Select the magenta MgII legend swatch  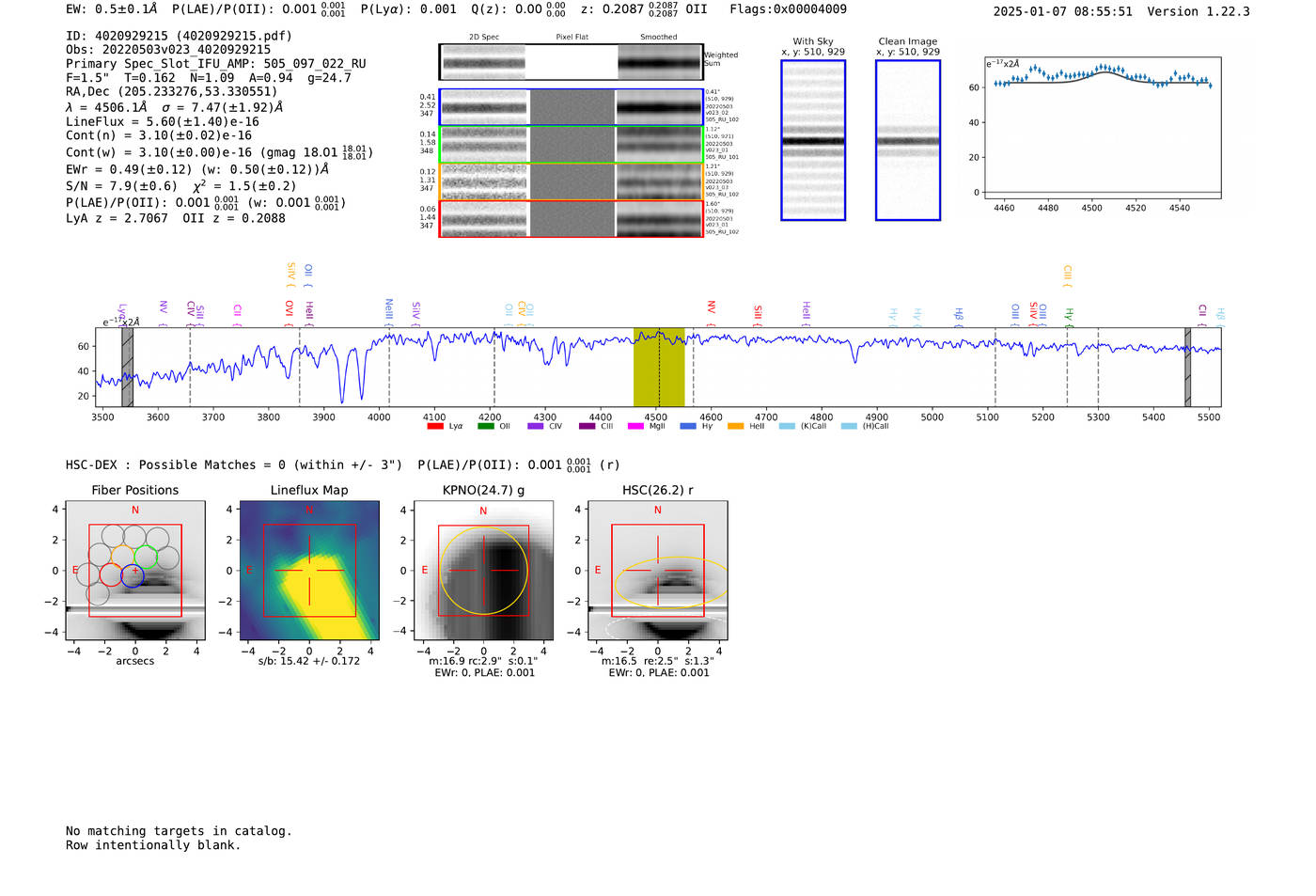[635, 426]
